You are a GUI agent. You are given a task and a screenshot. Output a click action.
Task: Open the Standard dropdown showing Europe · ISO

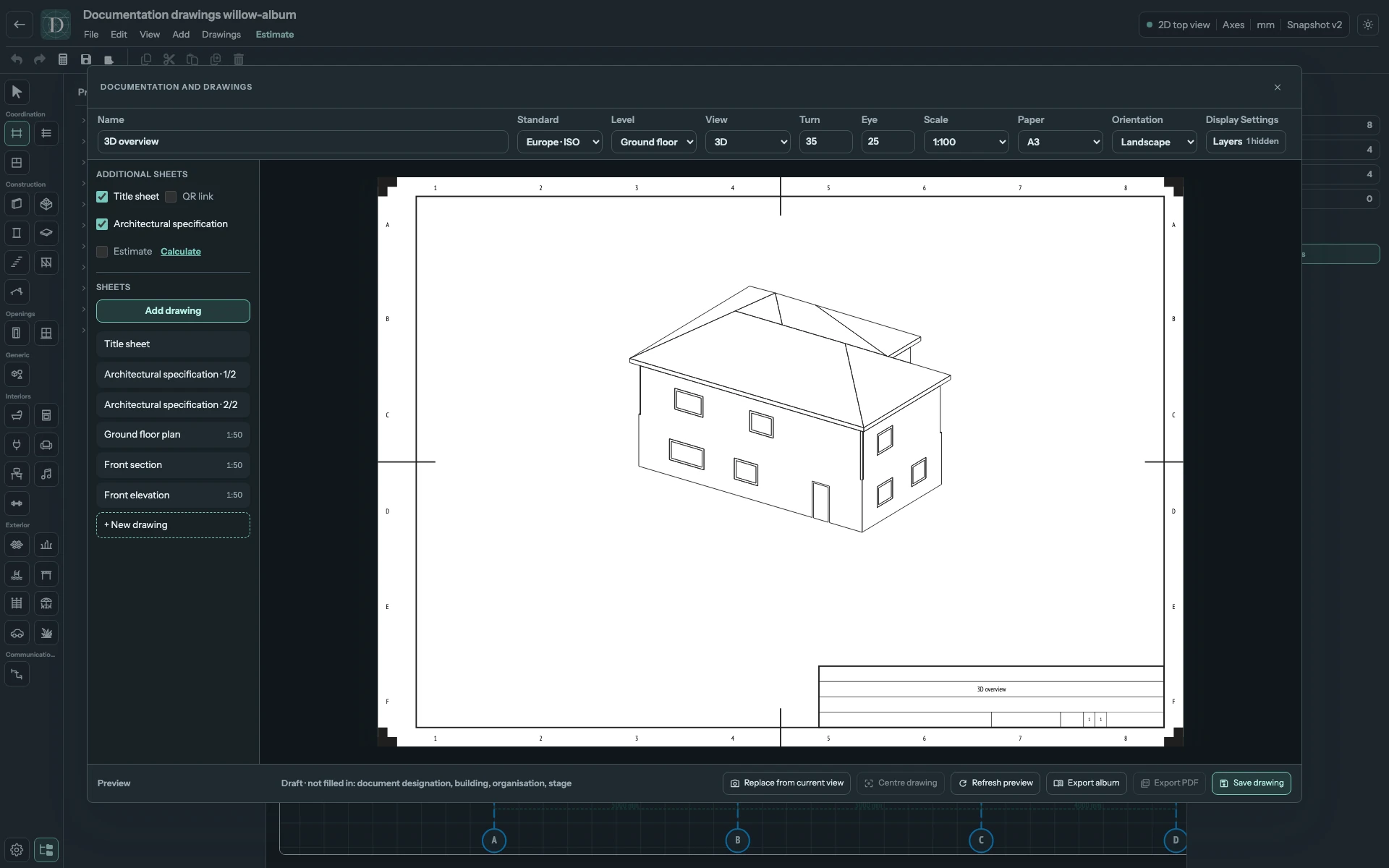(x=559, y=142)
